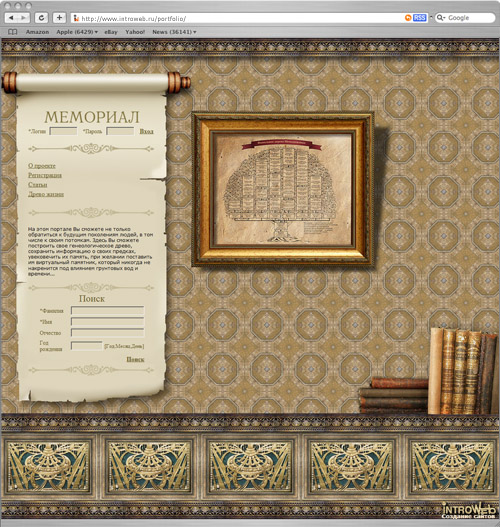Click the Google search magnifier icon
Screen dimensions: 500x527
click(x=441, y=18)
